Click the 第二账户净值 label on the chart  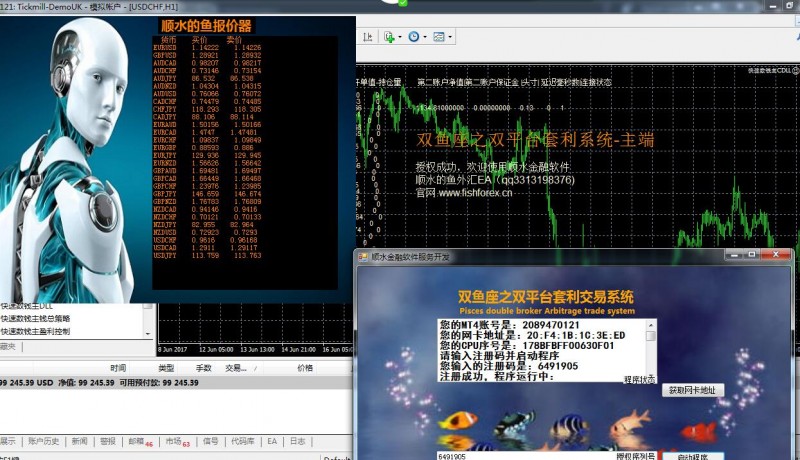(x=440, y=82)
